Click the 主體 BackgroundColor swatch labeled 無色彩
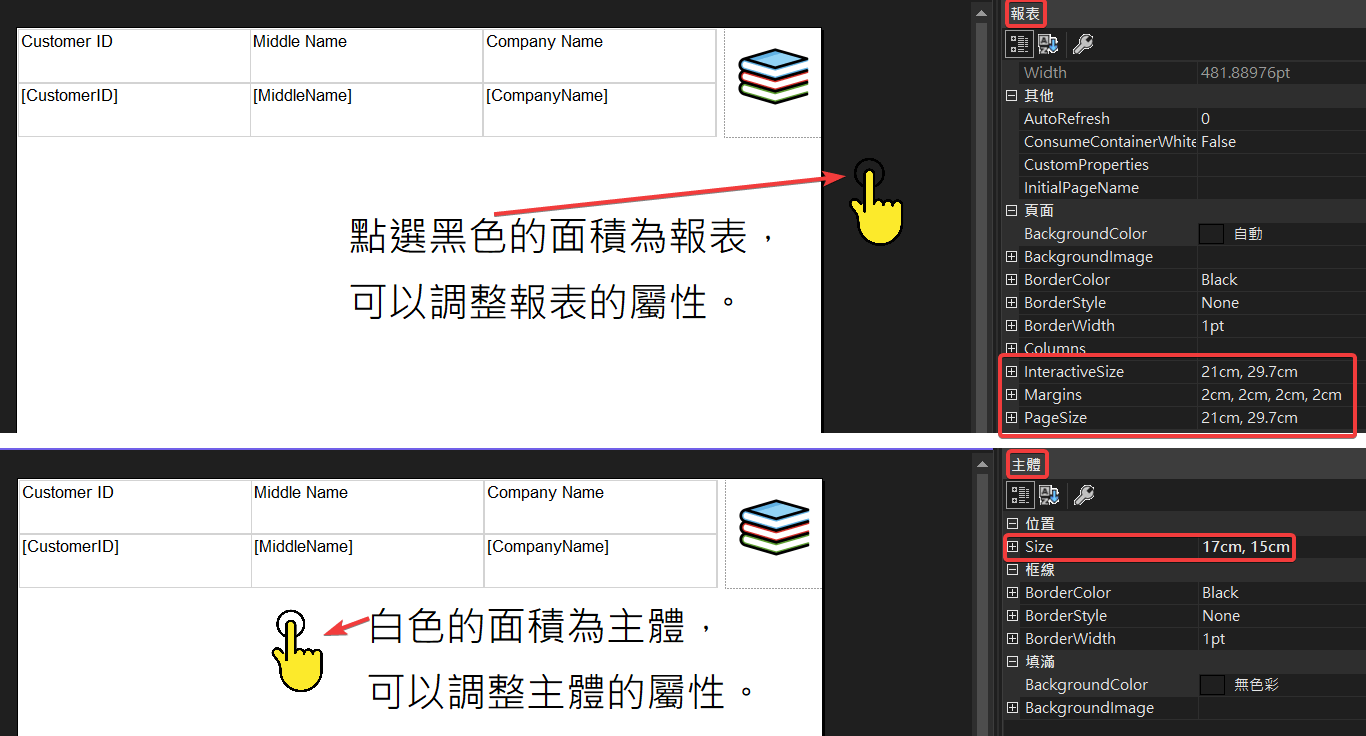This screenshot has height=736, width=1366. (1212, 685)
